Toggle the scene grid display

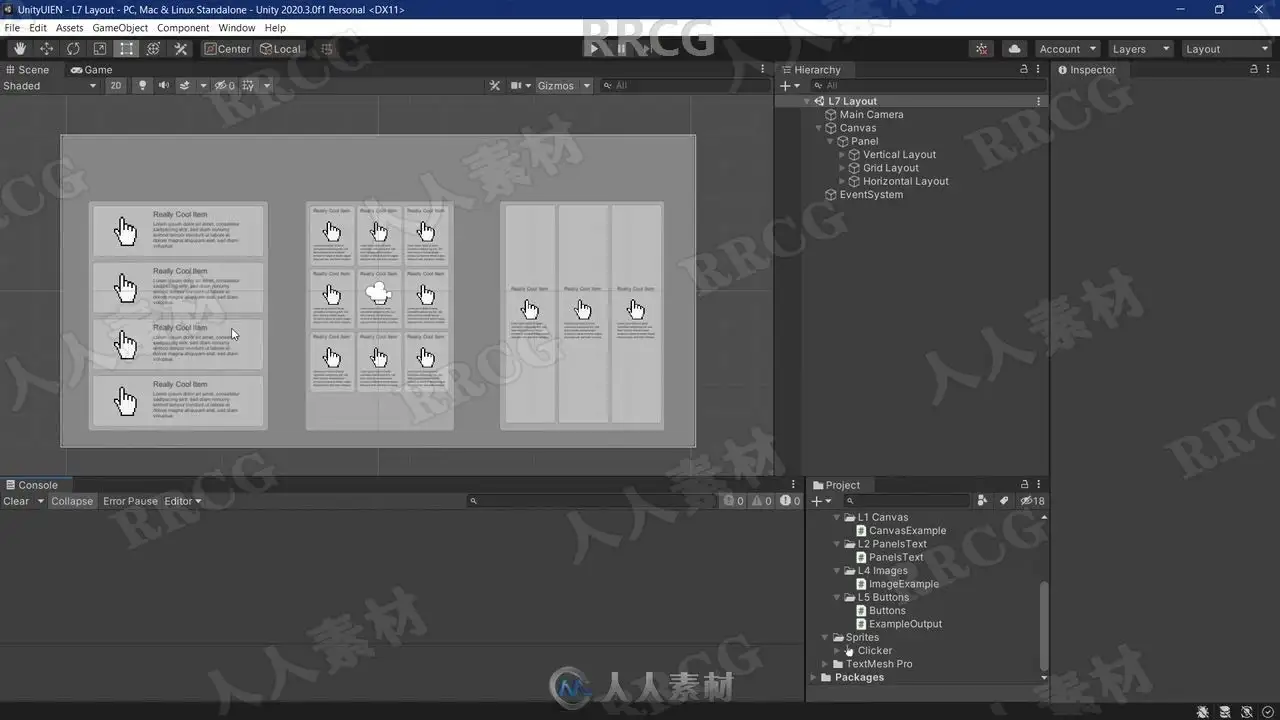(249, 86)
